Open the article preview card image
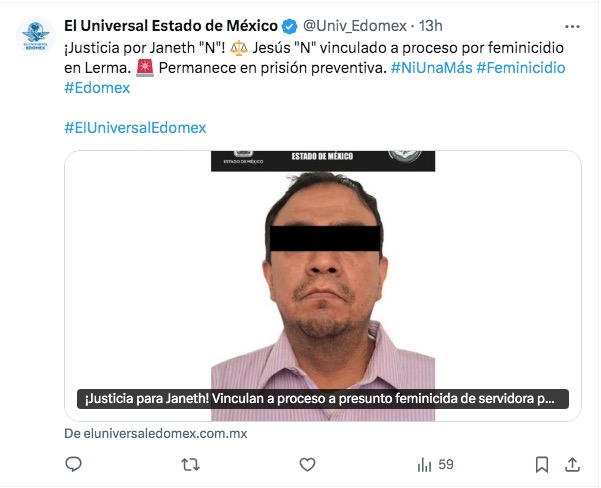 pos(323,286)
